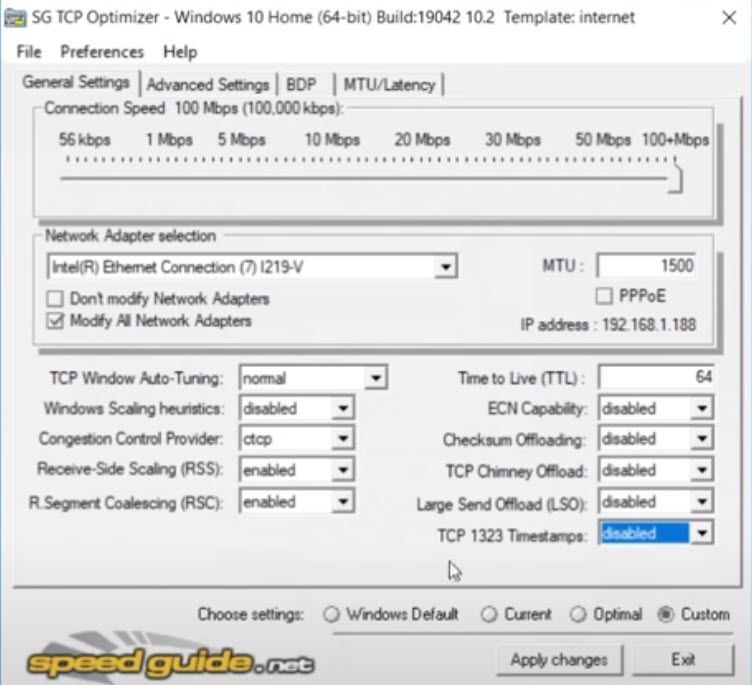Uncheck Modify All Network Adapters
This screenshot has width=752, height=685.
pyautogui.click(x=55, y=321)
